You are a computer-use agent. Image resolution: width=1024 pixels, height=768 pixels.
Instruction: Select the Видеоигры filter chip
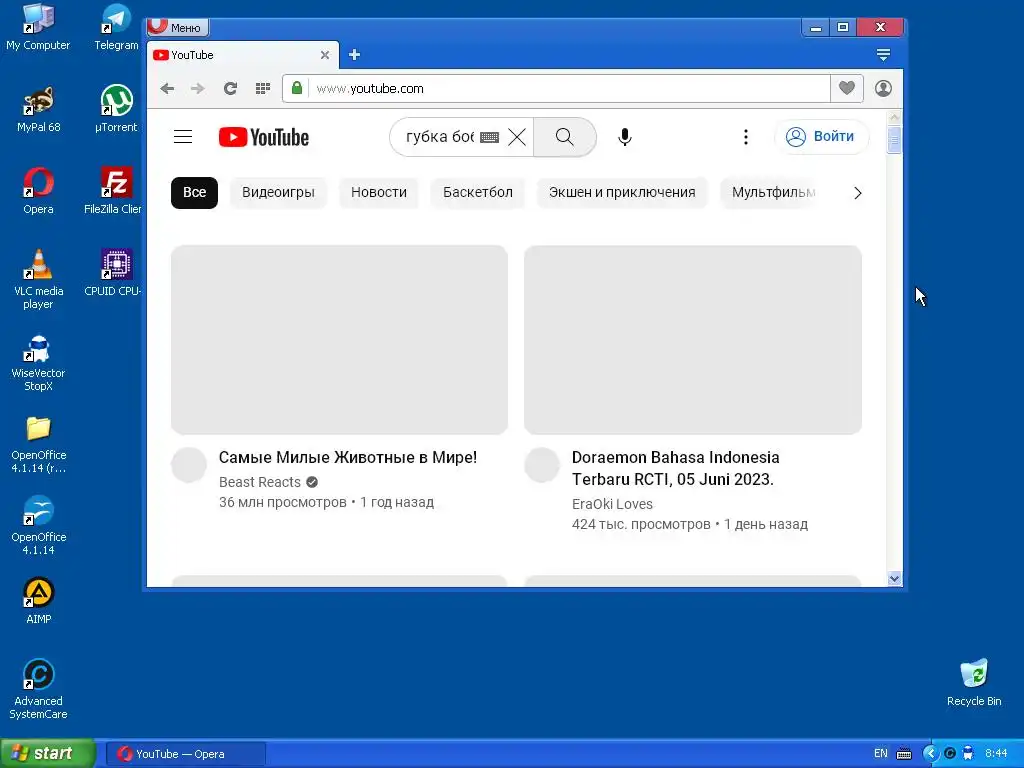(278, 193)
